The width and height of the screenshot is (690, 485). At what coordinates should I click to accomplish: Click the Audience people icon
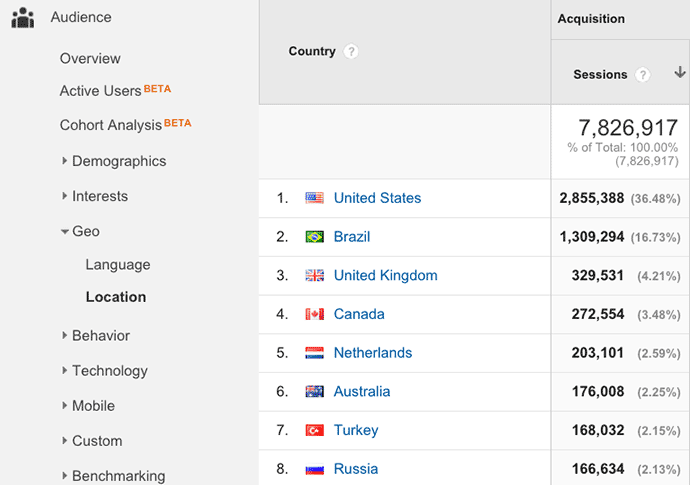point(23,18)
